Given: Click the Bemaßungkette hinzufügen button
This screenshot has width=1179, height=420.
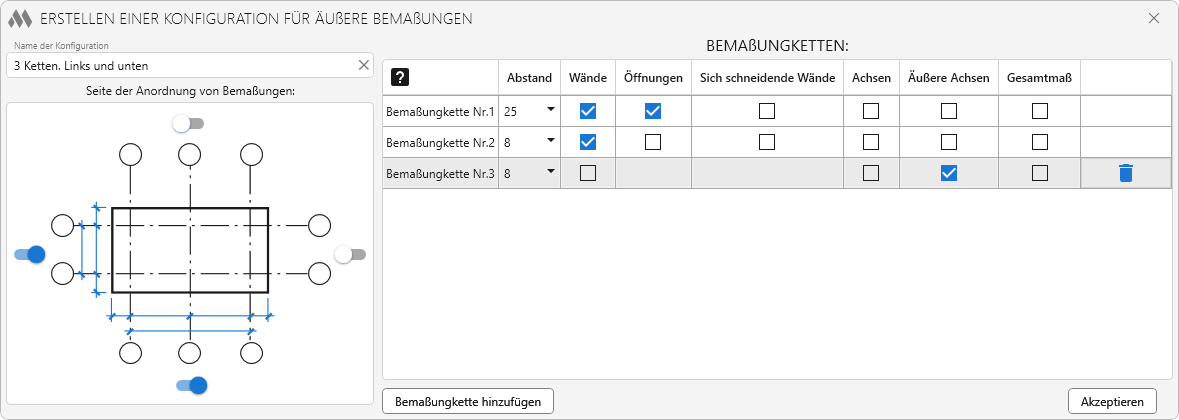Looking at the screenshot, I should click(x=468, y=401).
